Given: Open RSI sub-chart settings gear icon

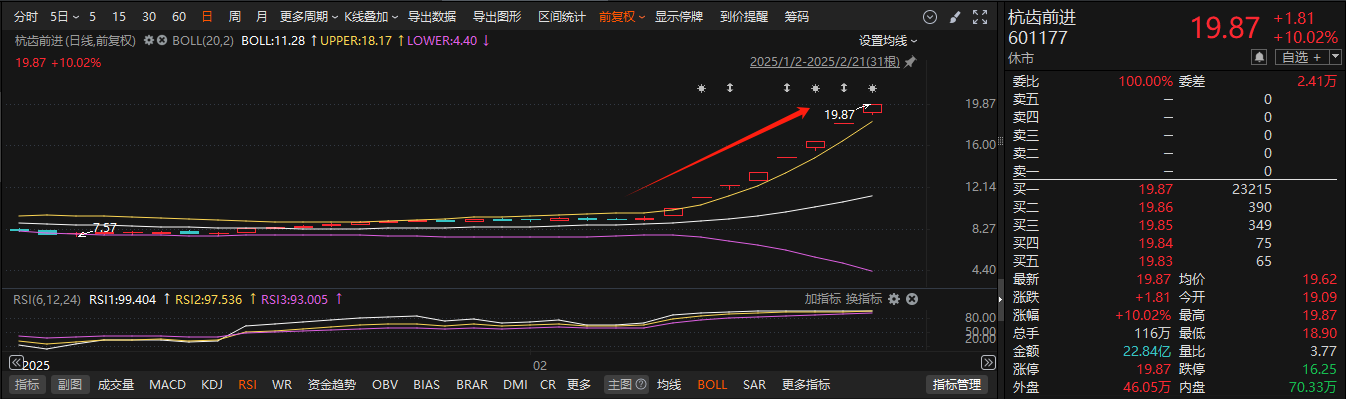Looking at the screenshot, I should tap(894, 299).
